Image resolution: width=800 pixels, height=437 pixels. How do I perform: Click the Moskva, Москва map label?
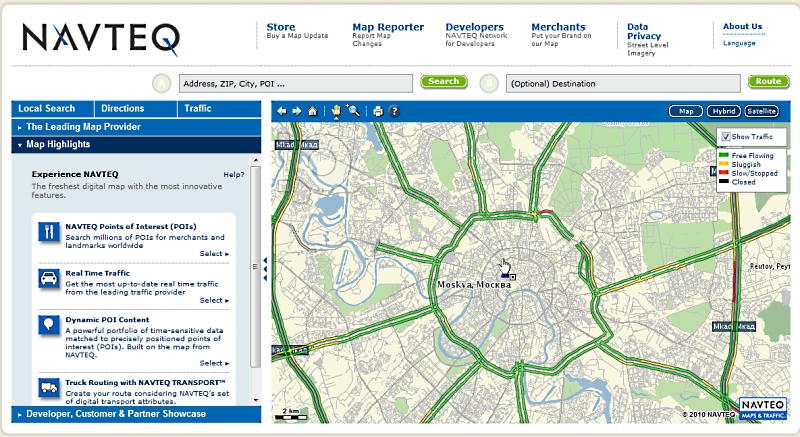474,285
